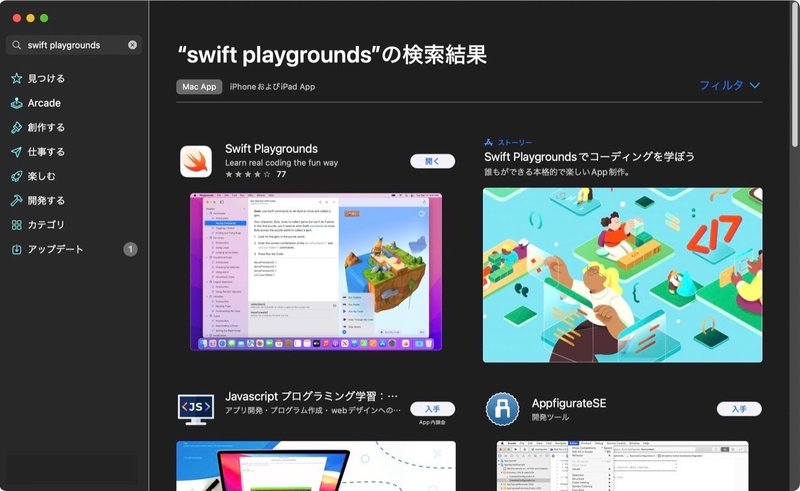Click the paper plane icon beside 仕事する
This screenshot has width=800, height=491.
[x=17, y=152]
